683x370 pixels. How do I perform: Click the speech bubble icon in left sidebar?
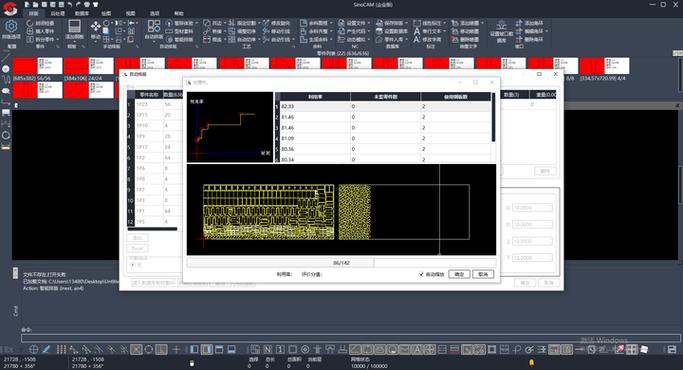(6, 91)
